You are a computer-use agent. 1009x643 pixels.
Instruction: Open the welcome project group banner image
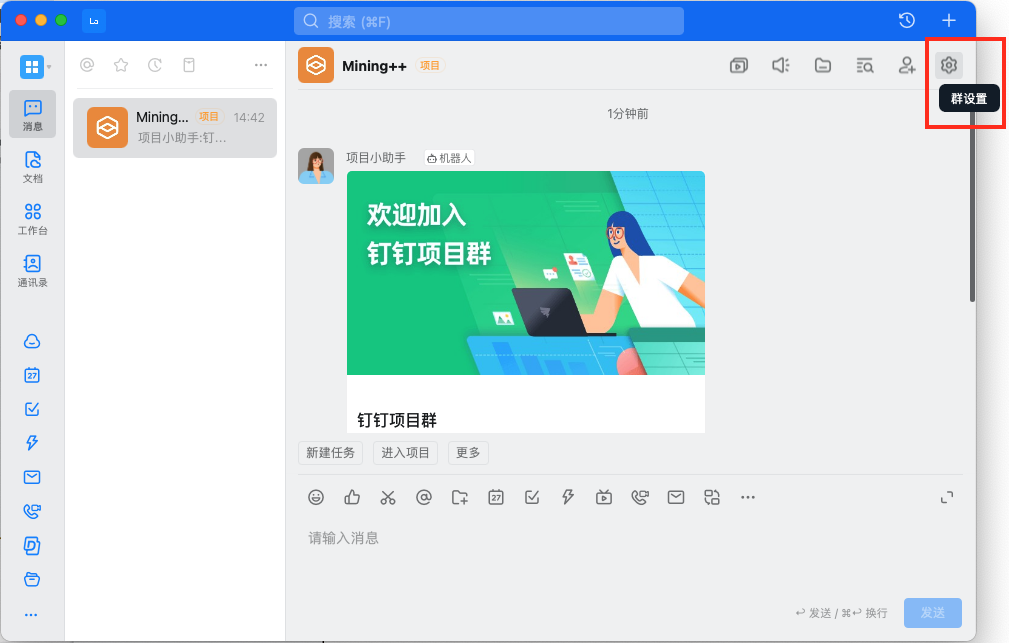526,273
